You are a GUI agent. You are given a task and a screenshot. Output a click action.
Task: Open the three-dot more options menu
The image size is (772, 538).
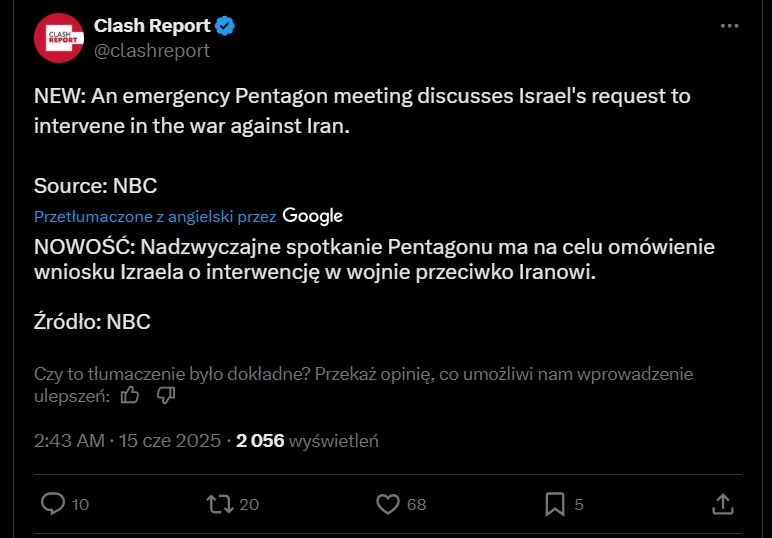point(729,26)
